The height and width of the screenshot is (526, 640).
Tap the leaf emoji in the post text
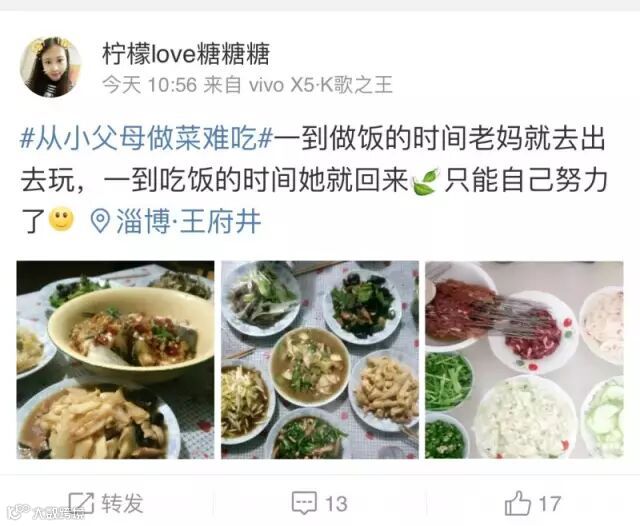(426, 181)
